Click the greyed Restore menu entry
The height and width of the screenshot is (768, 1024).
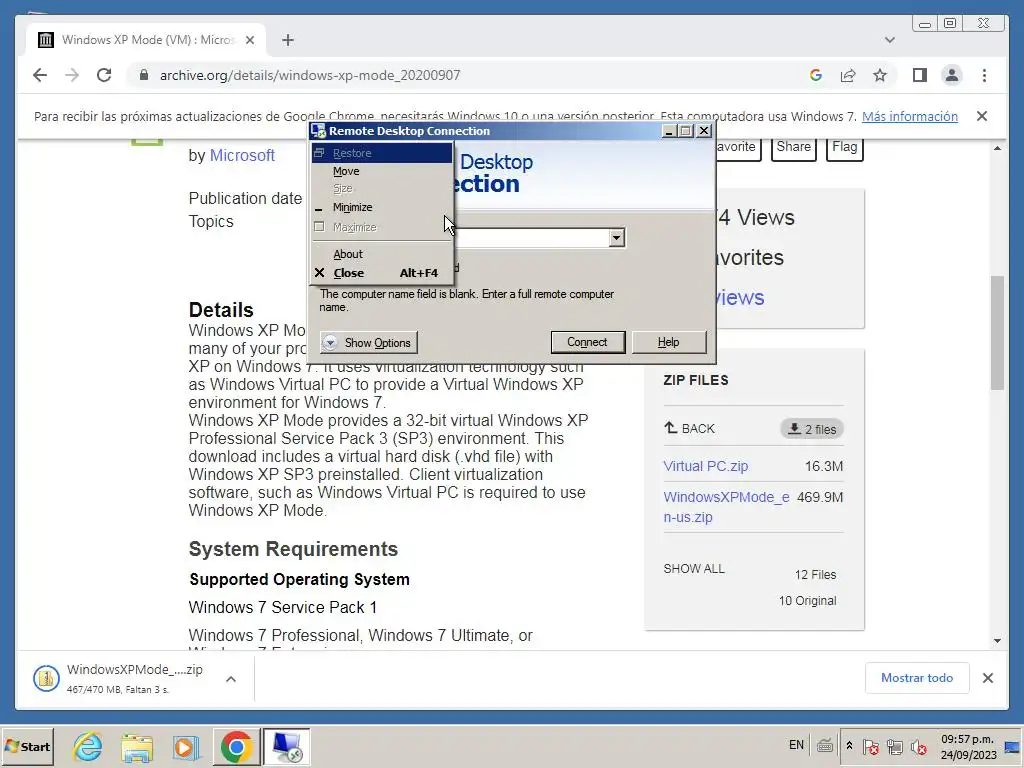382,153
